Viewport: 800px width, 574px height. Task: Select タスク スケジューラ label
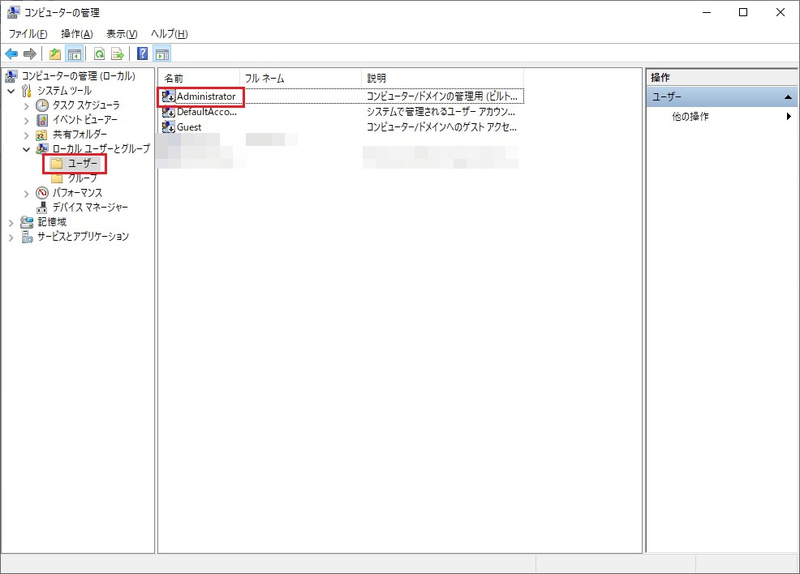[x=86, y=106]
